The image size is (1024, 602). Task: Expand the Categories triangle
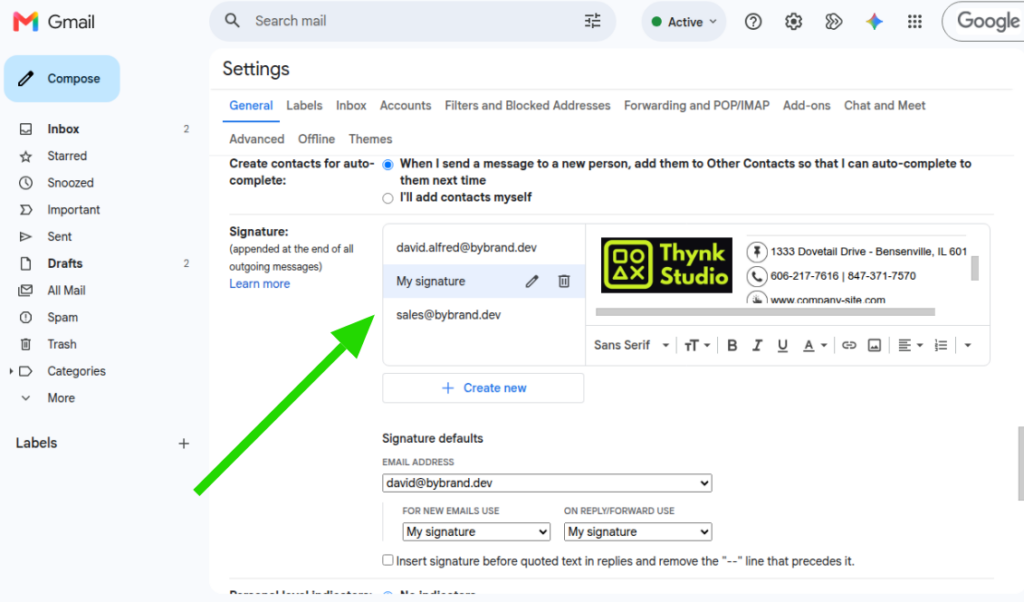pyautogui.click(x=11, y=371)
